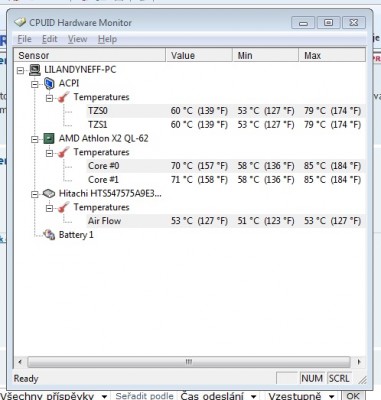Select the LILANDYNEFF-PC label
This screenshot has width=381, height=400.
coord(80,70)
